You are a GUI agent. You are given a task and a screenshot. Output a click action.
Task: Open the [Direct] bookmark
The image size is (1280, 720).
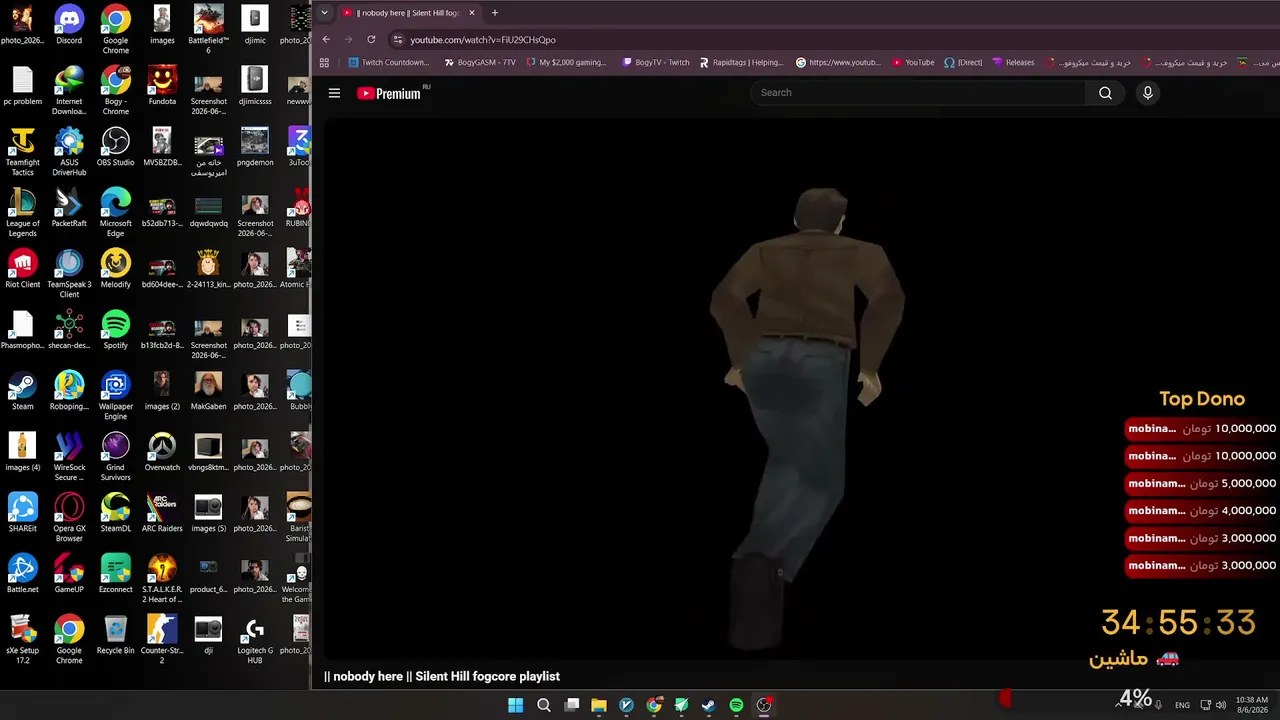click(963, 62)
